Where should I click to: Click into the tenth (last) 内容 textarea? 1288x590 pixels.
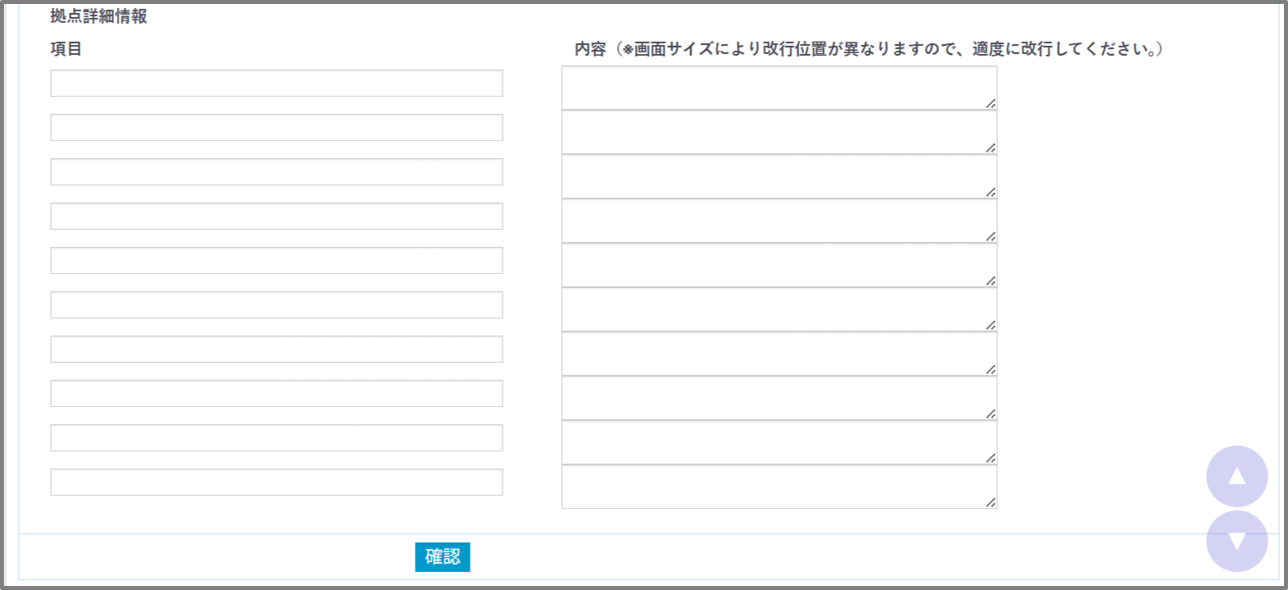pyautogui.click(x=779, y=487)
